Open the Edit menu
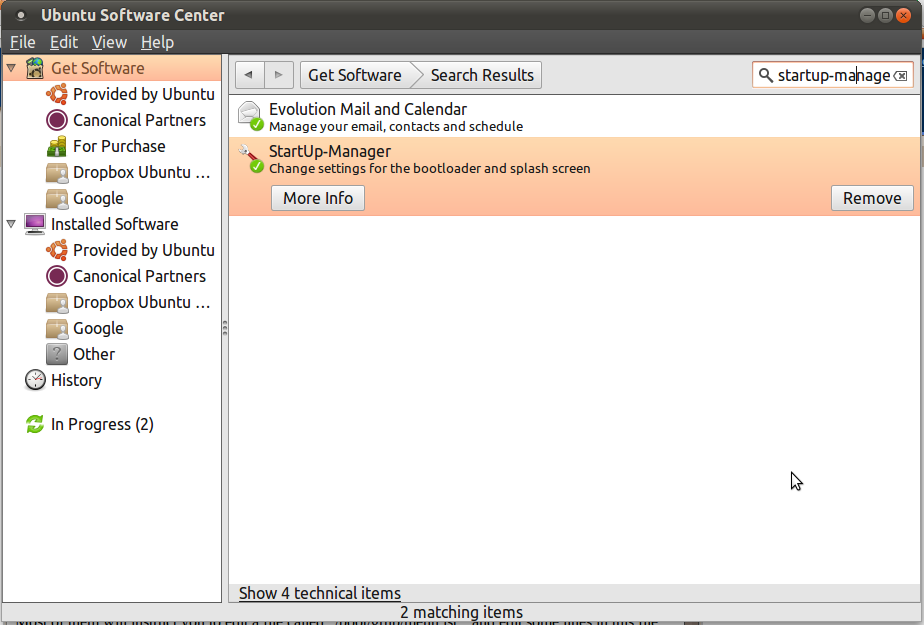Screen dimensions: 924x625 (64, 42)
